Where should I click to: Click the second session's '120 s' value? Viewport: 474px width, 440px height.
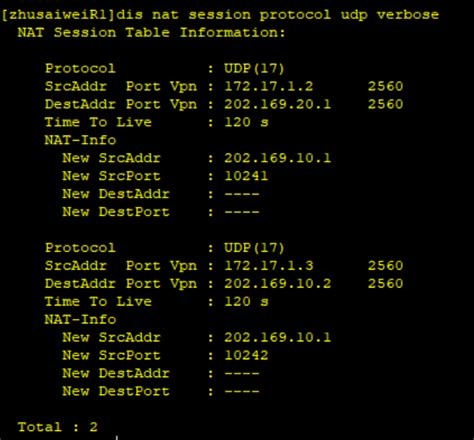pos(246,302)
